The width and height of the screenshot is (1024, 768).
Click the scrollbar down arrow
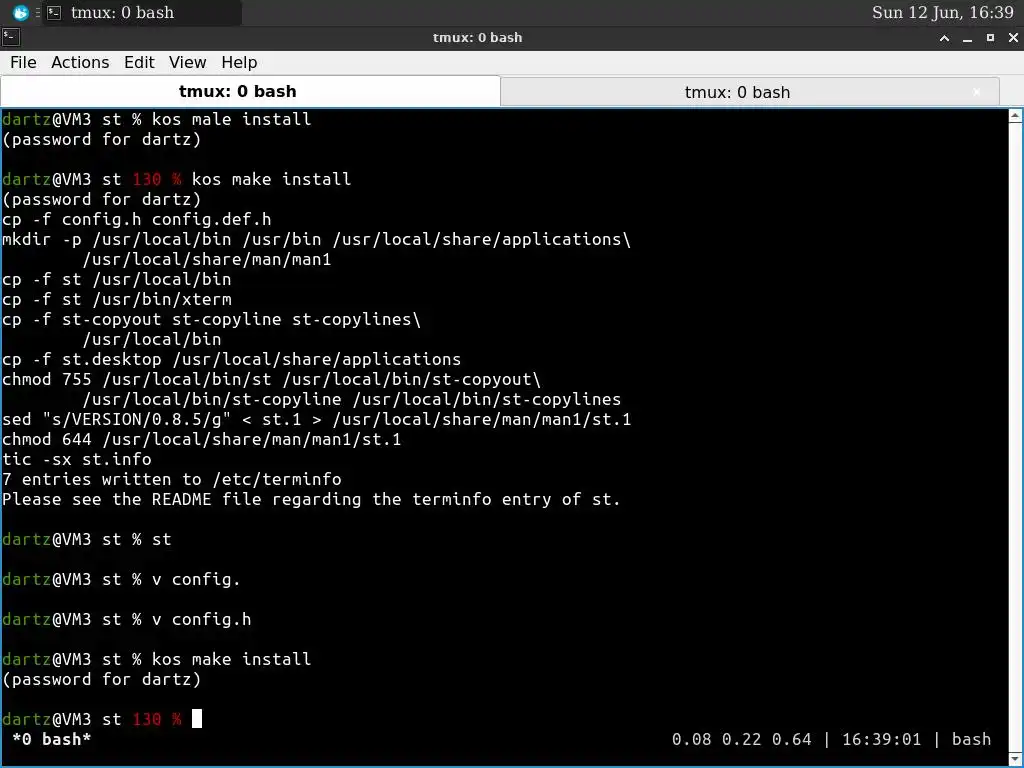click(1015, 758)
